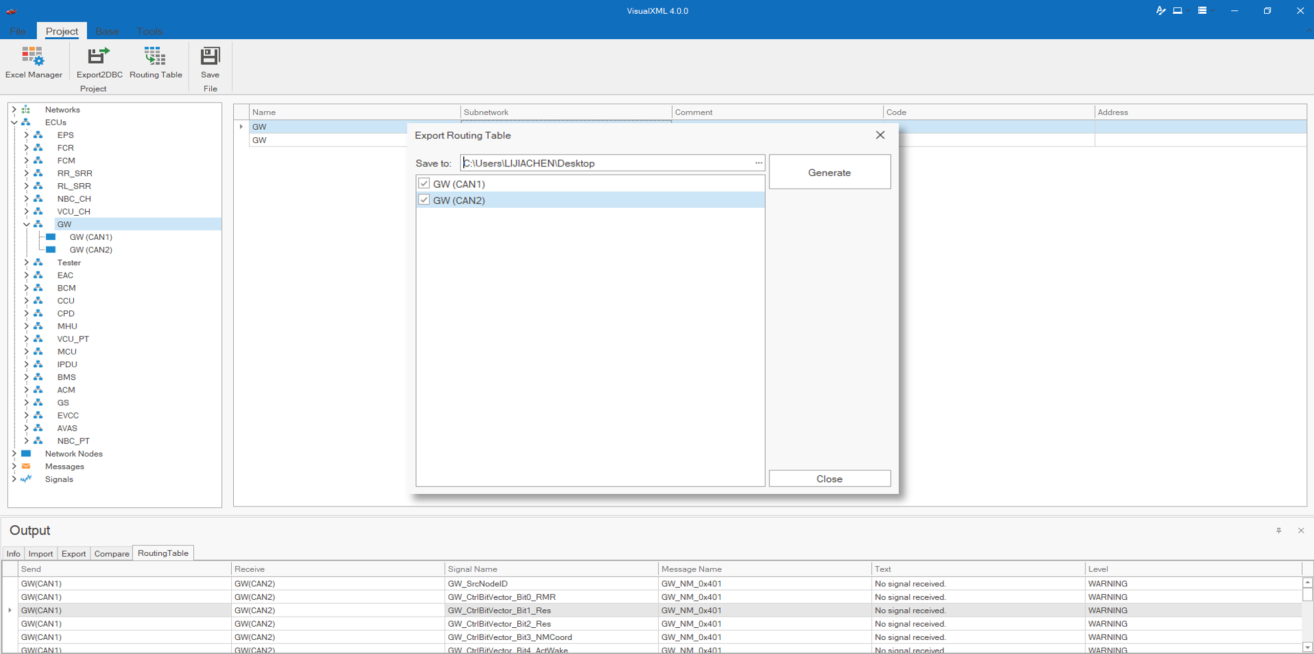The image size is (1314, 654).
Task: Close the Export Routing Table dialog with X
Action: [x=880, y=135]
